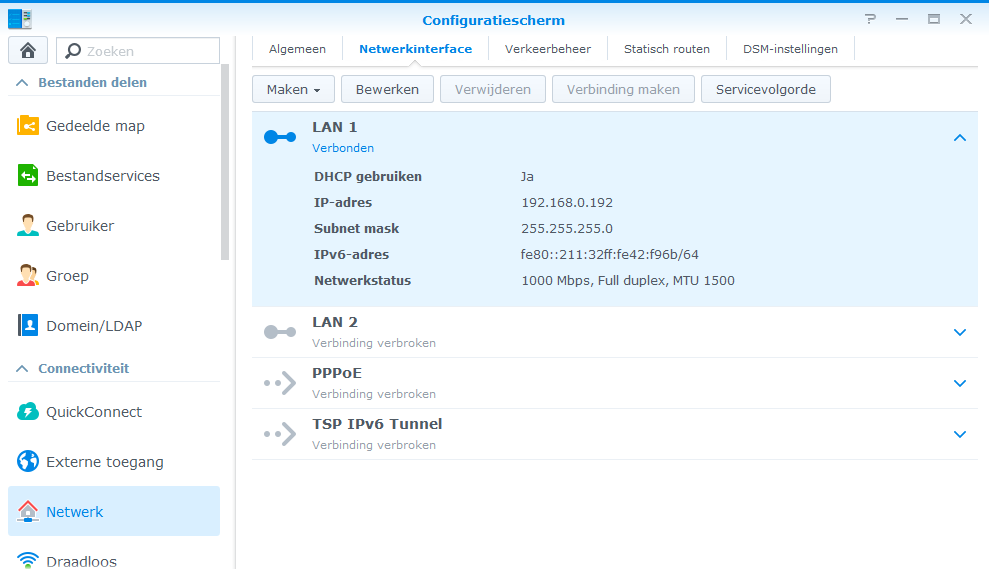Open the Groep settings icon
Screen dimensions: 989x569
click(x=28, y=276)
